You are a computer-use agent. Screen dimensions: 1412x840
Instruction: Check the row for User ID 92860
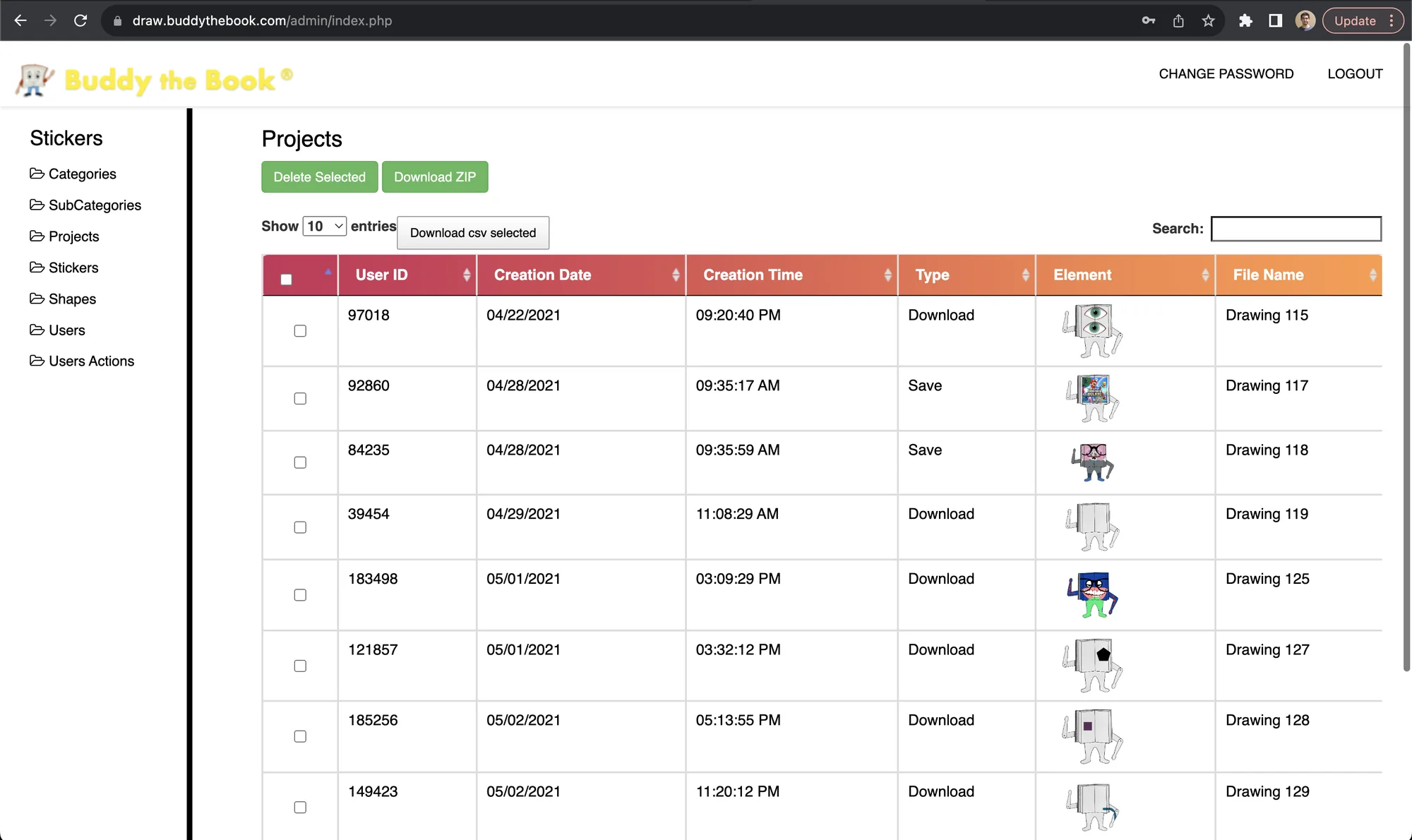click(x=300, y=399)
